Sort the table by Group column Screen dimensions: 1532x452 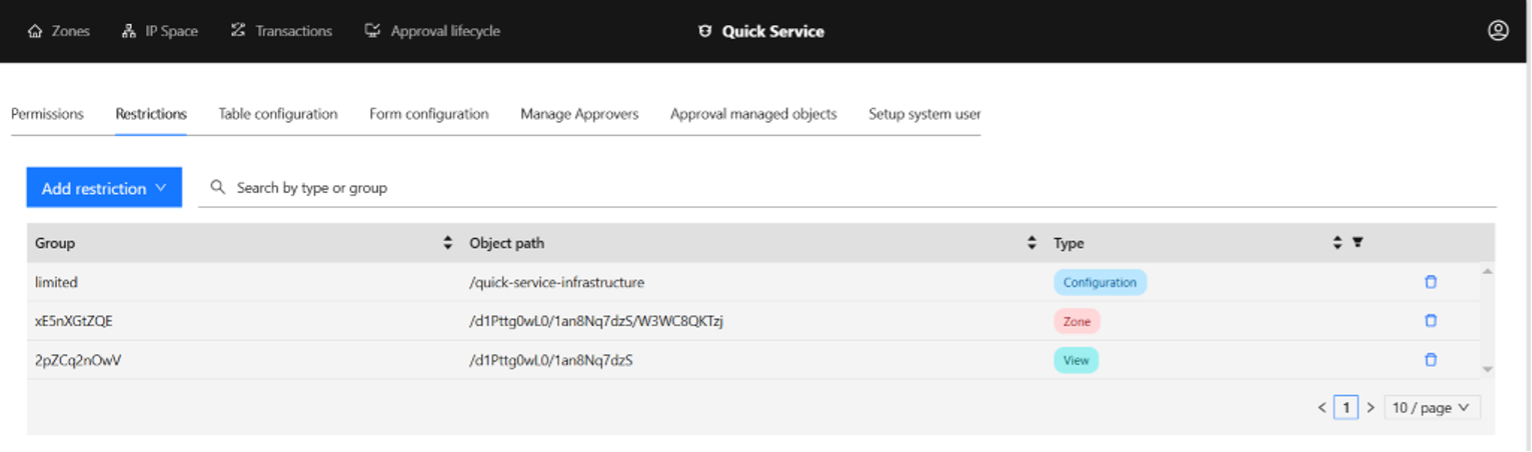point(448,243)
